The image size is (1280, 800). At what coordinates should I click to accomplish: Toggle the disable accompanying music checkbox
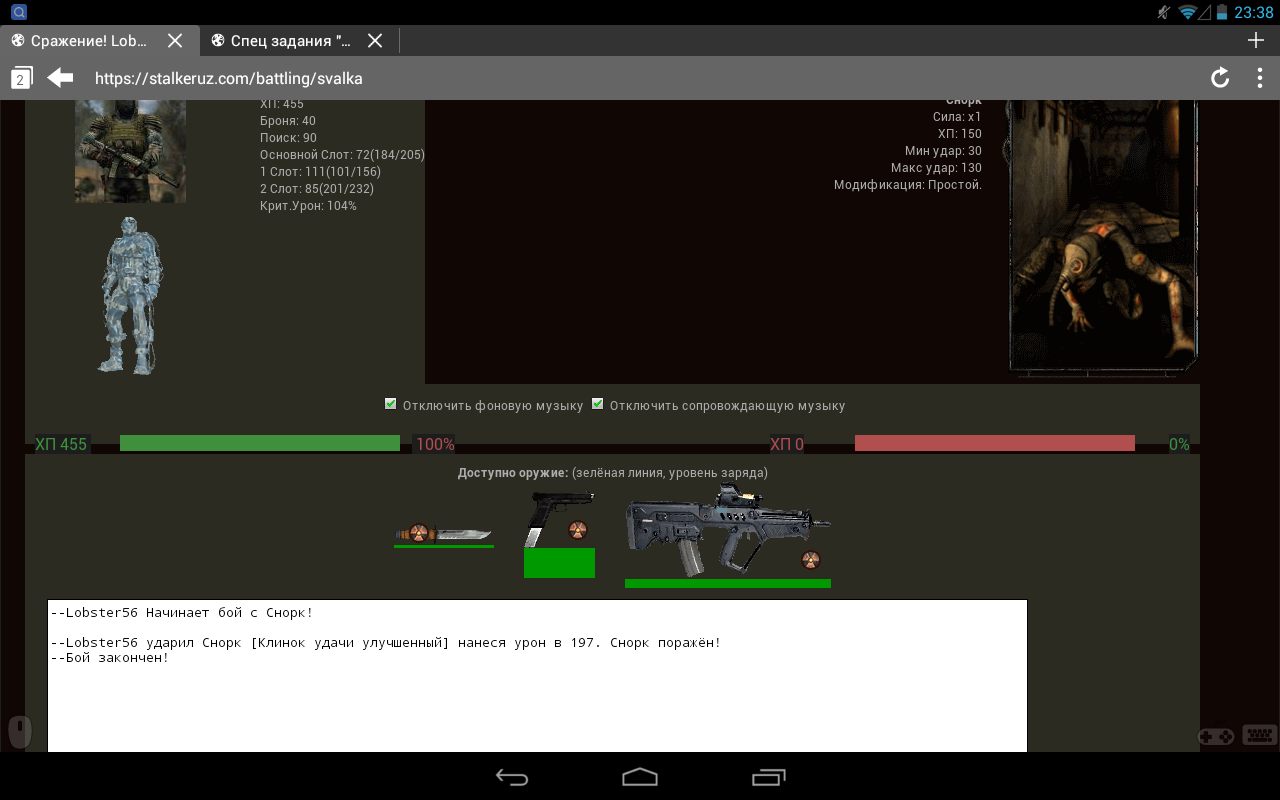(x=598, y=405)
